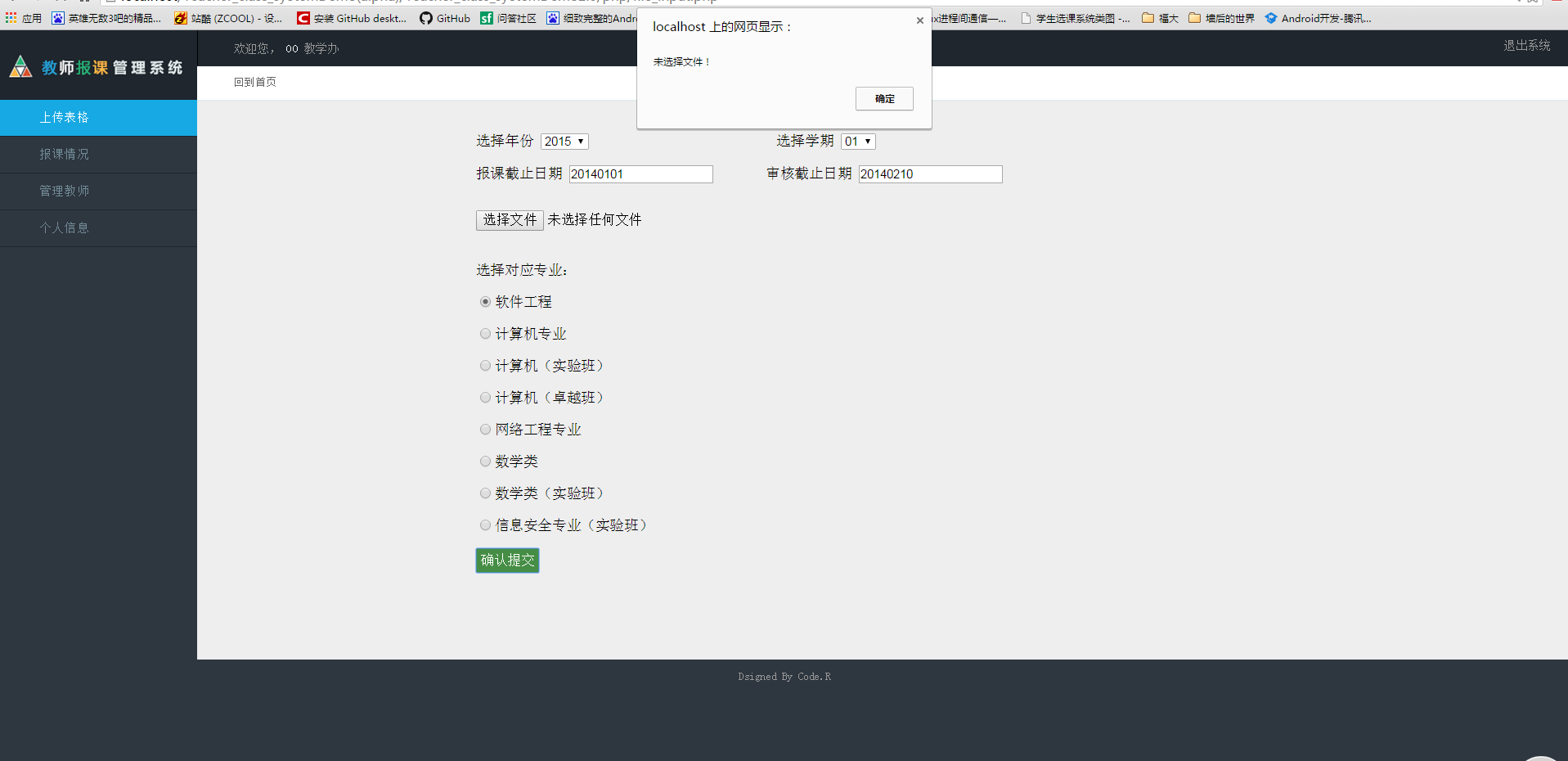Open the 站酷 (ZCOOL) bookmark

click(x=228, y=18)
